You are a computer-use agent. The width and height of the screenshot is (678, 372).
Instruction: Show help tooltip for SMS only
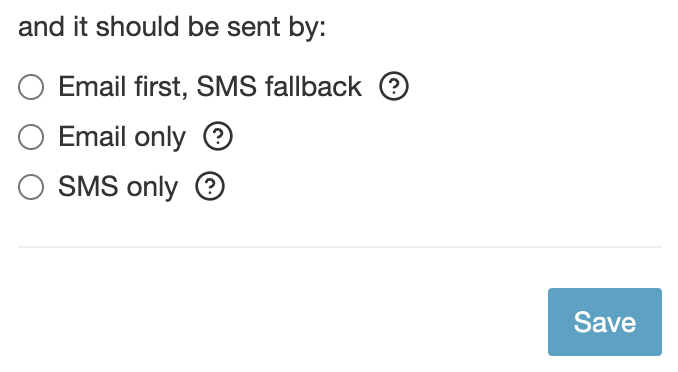pyautogui.click(x=210, y=186)
